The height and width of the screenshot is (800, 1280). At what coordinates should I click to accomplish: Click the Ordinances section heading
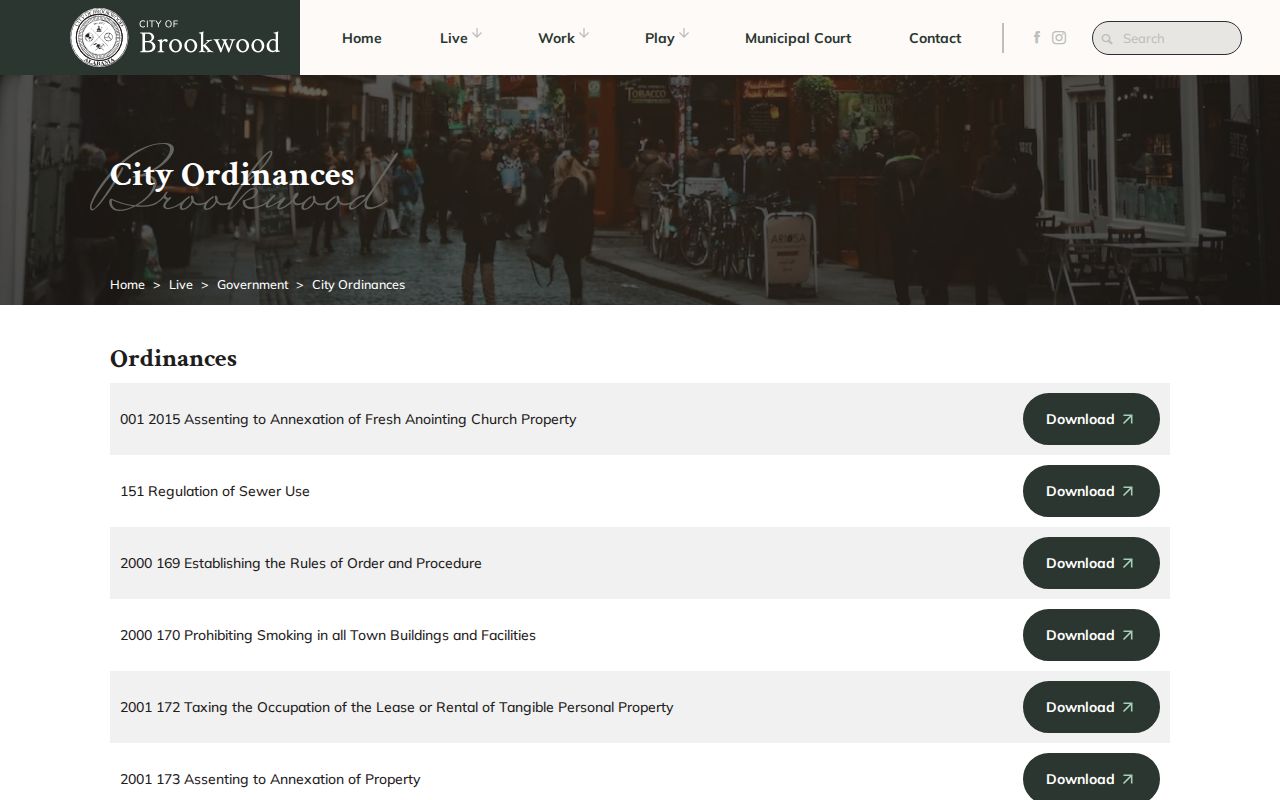173,358
